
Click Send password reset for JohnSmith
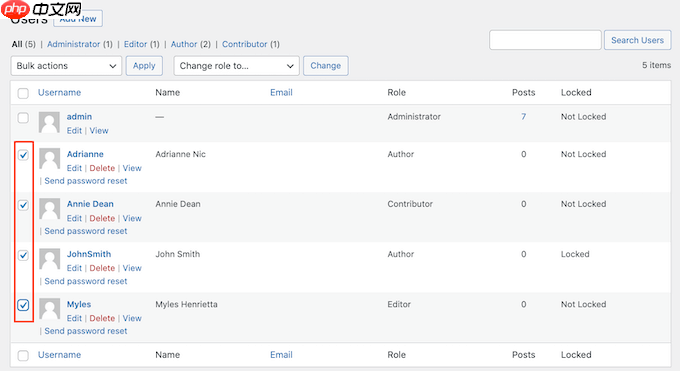(86, 281)
